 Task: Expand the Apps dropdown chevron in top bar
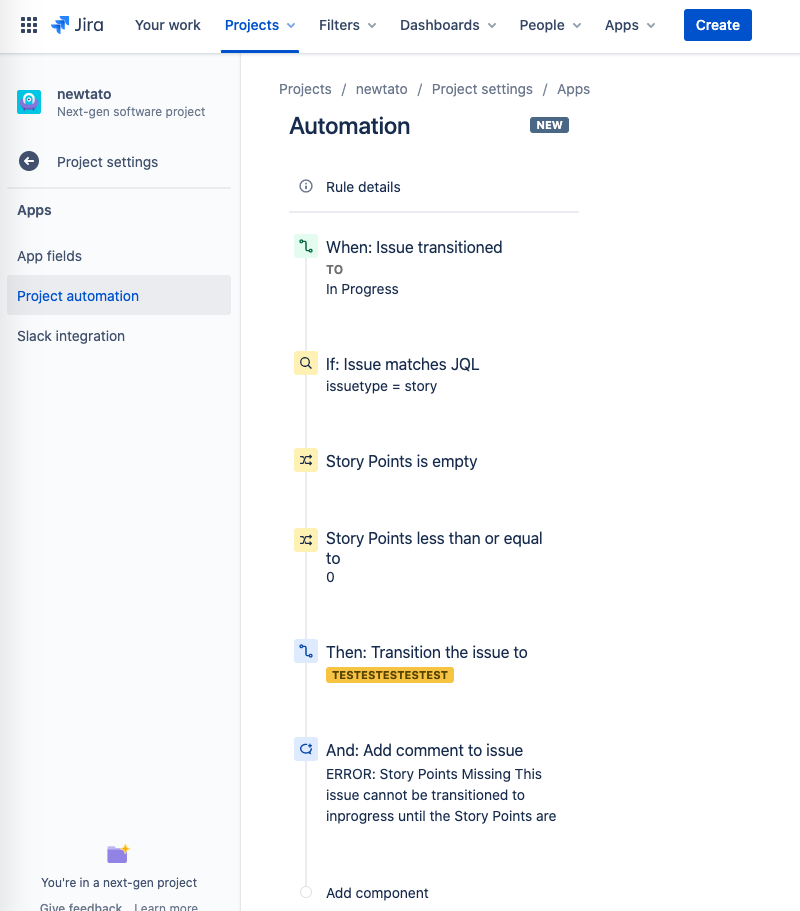coord(651,26)
